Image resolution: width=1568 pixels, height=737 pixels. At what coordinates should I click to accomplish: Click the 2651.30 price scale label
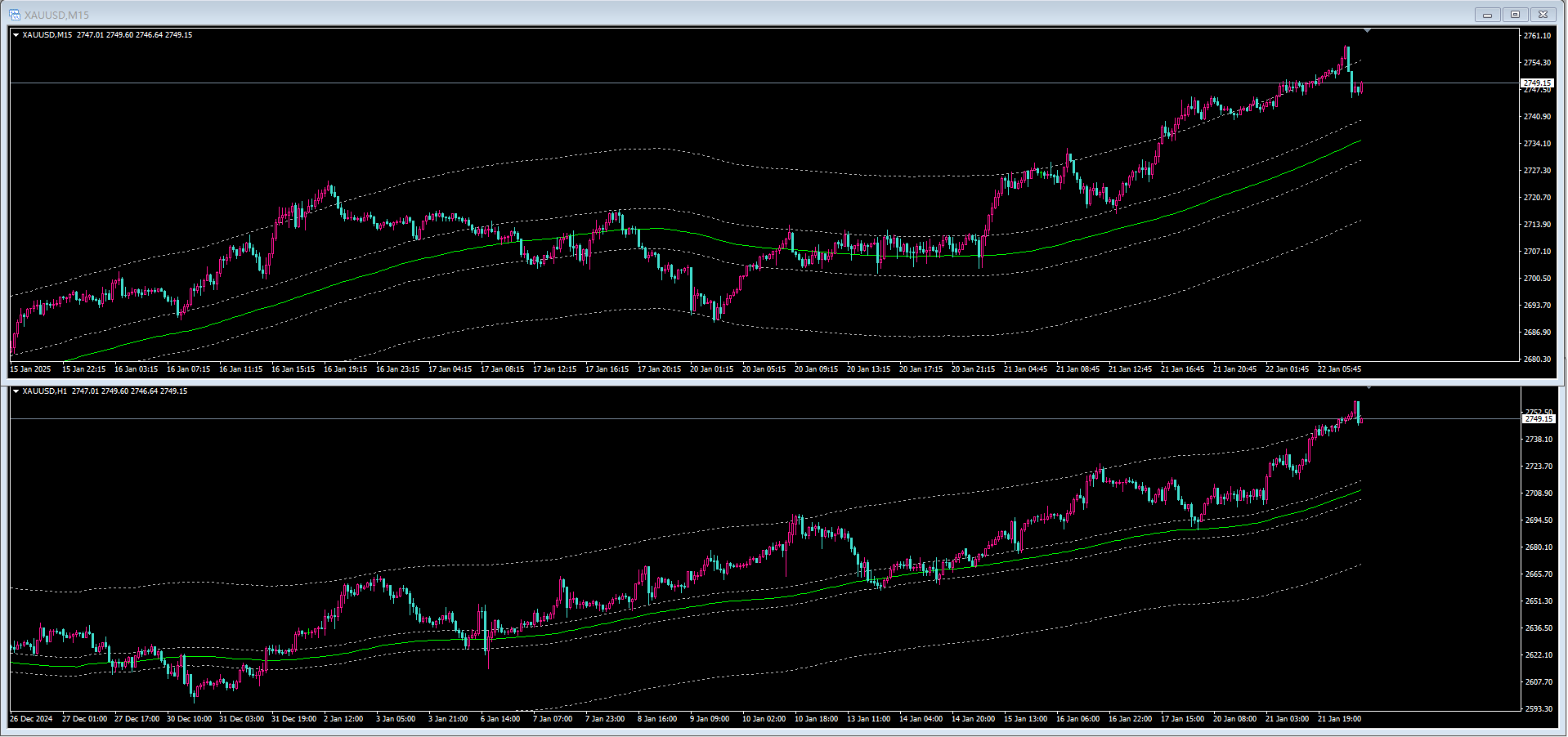coord(1539,601)
